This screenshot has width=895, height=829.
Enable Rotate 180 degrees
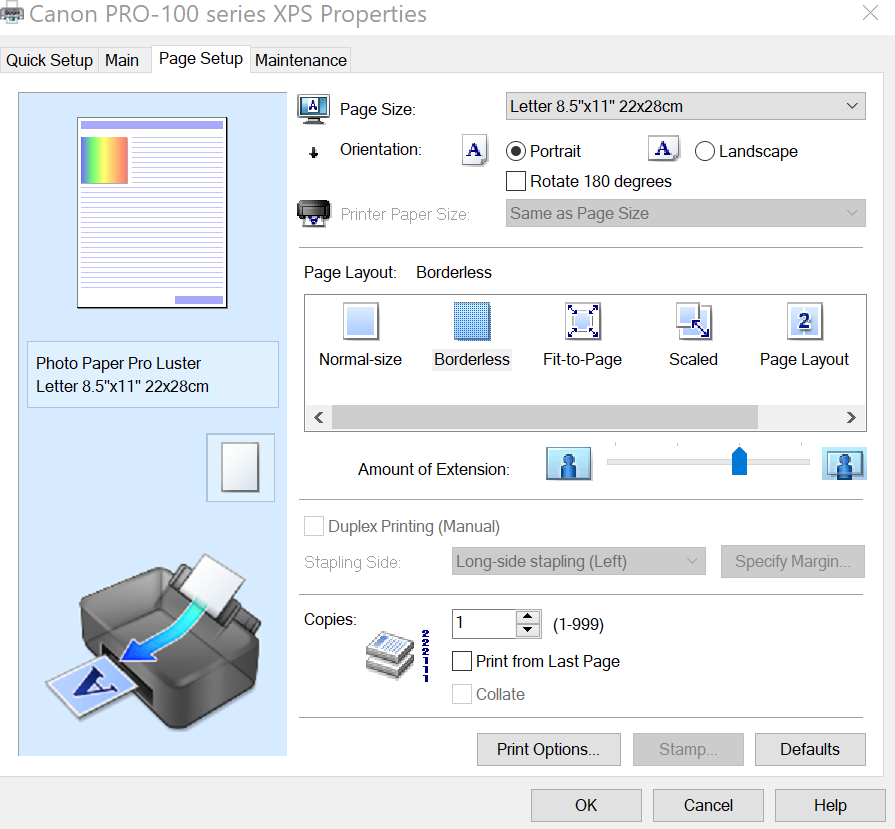pos(515,181)
